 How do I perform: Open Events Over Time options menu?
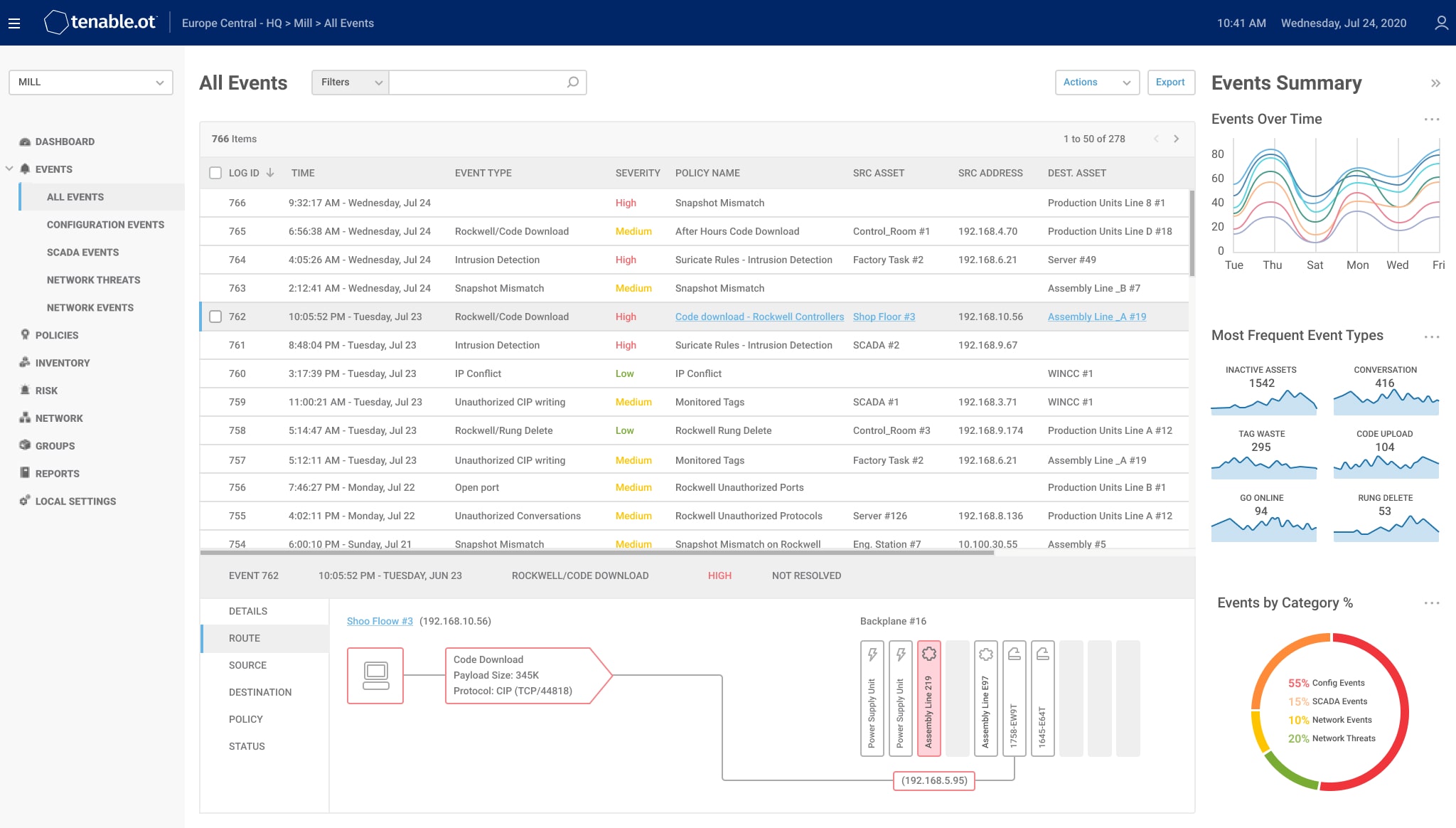(1432, 120)
